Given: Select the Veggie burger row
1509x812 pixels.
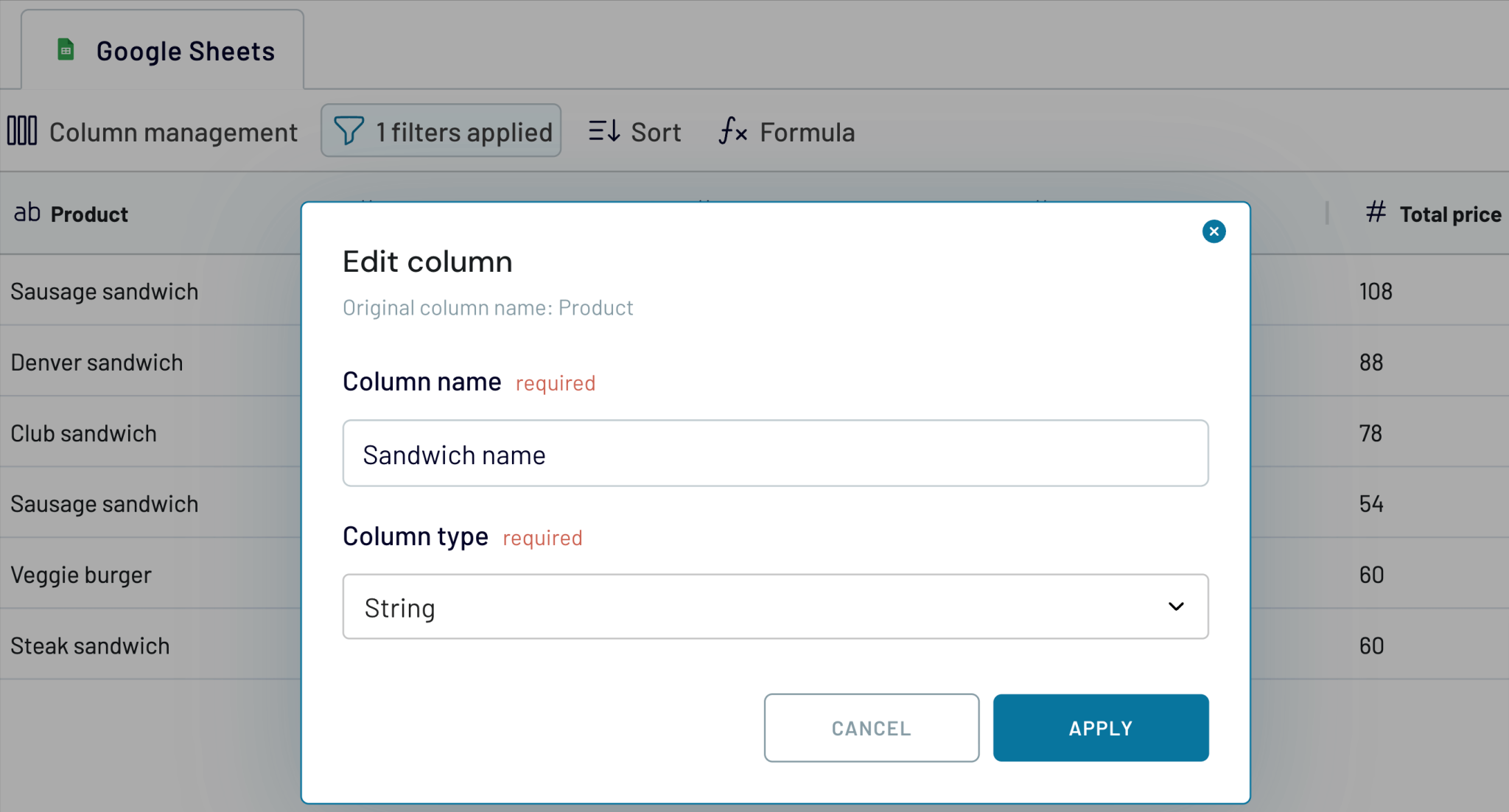Looking at the screenshot, I should tap(81, 574).
